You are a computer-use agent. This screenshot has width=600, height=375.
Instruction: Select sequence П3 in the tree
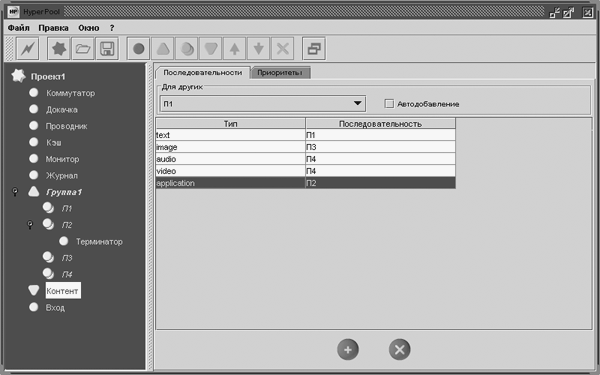point(67,258)
